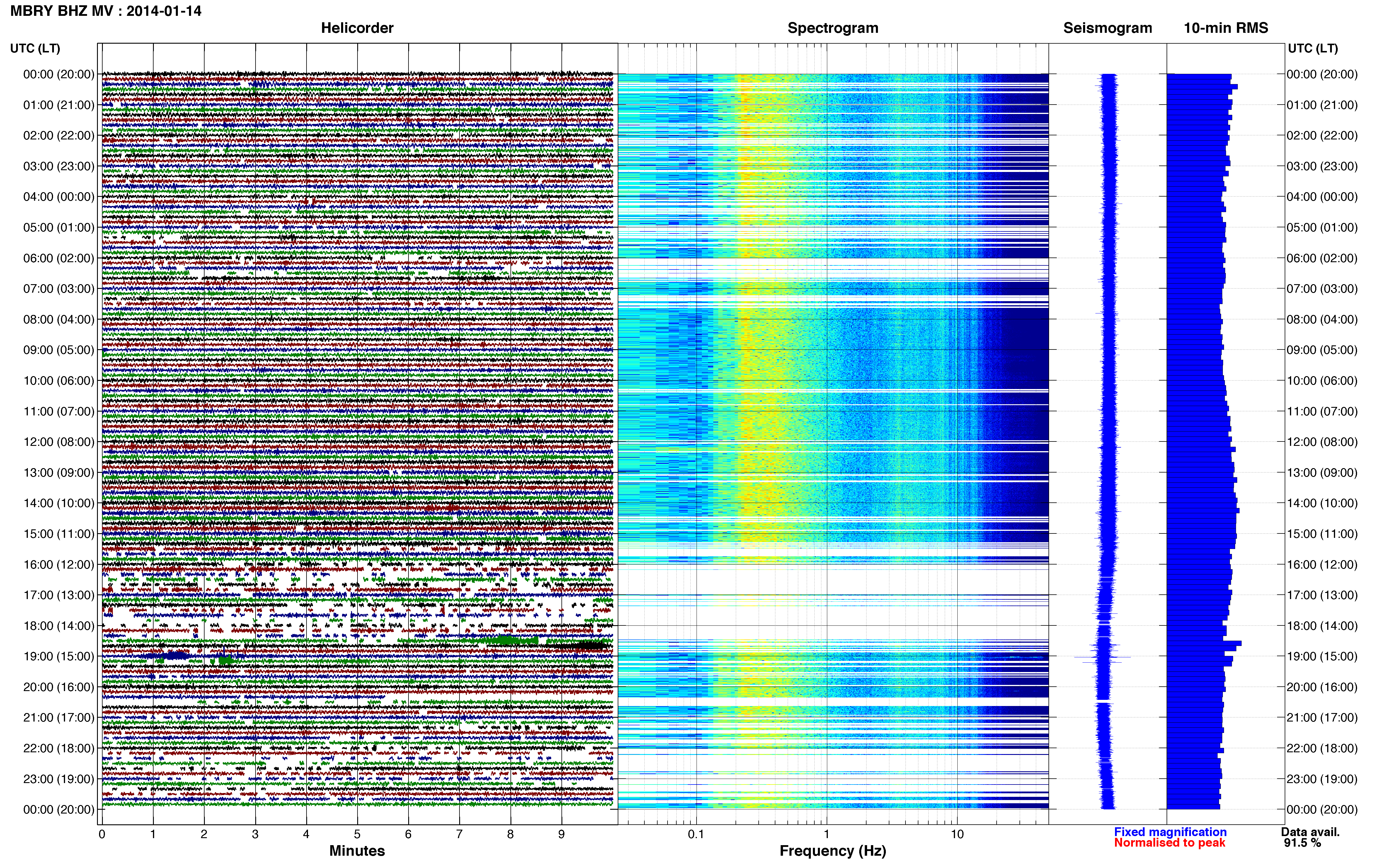Image resolution: width=1389 pixels, height=868 pixels.
Task: Click '06:00 (02:00)' on the left time axis
Action: coord(59,258)
